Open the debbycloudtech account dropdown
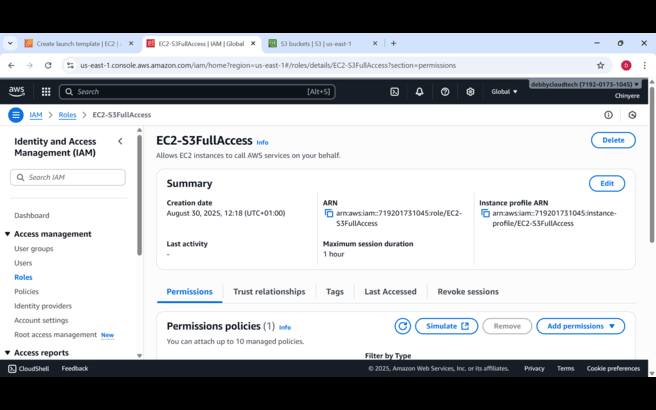This screenshot has height=410, width=656. click(585, 85)
